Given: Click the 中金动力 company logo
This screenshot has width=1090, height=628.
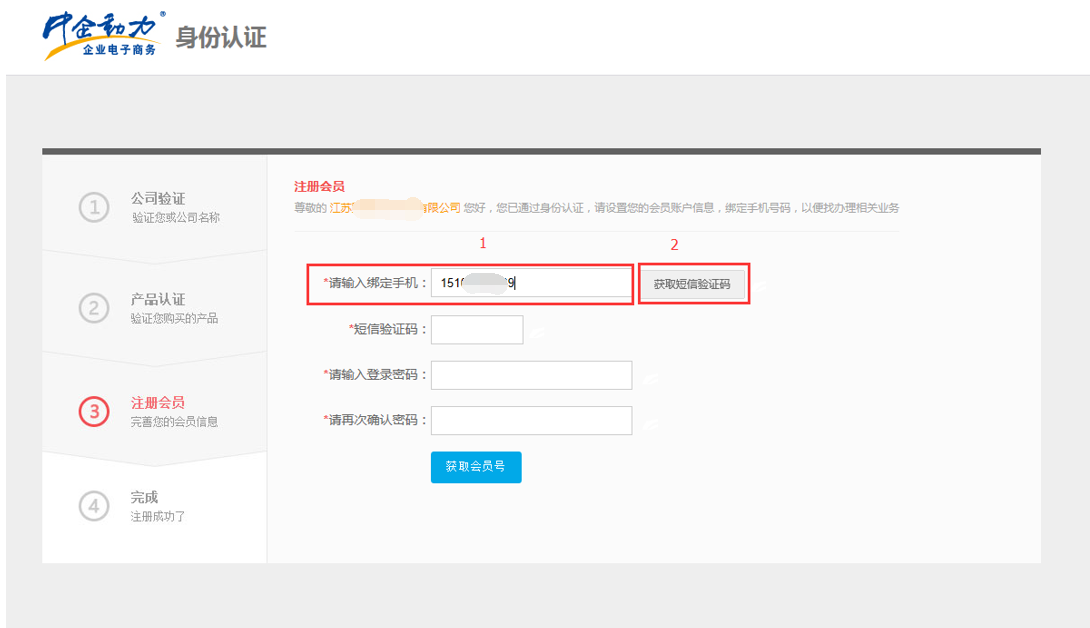Looking at the screenshot, I should 101,36.
